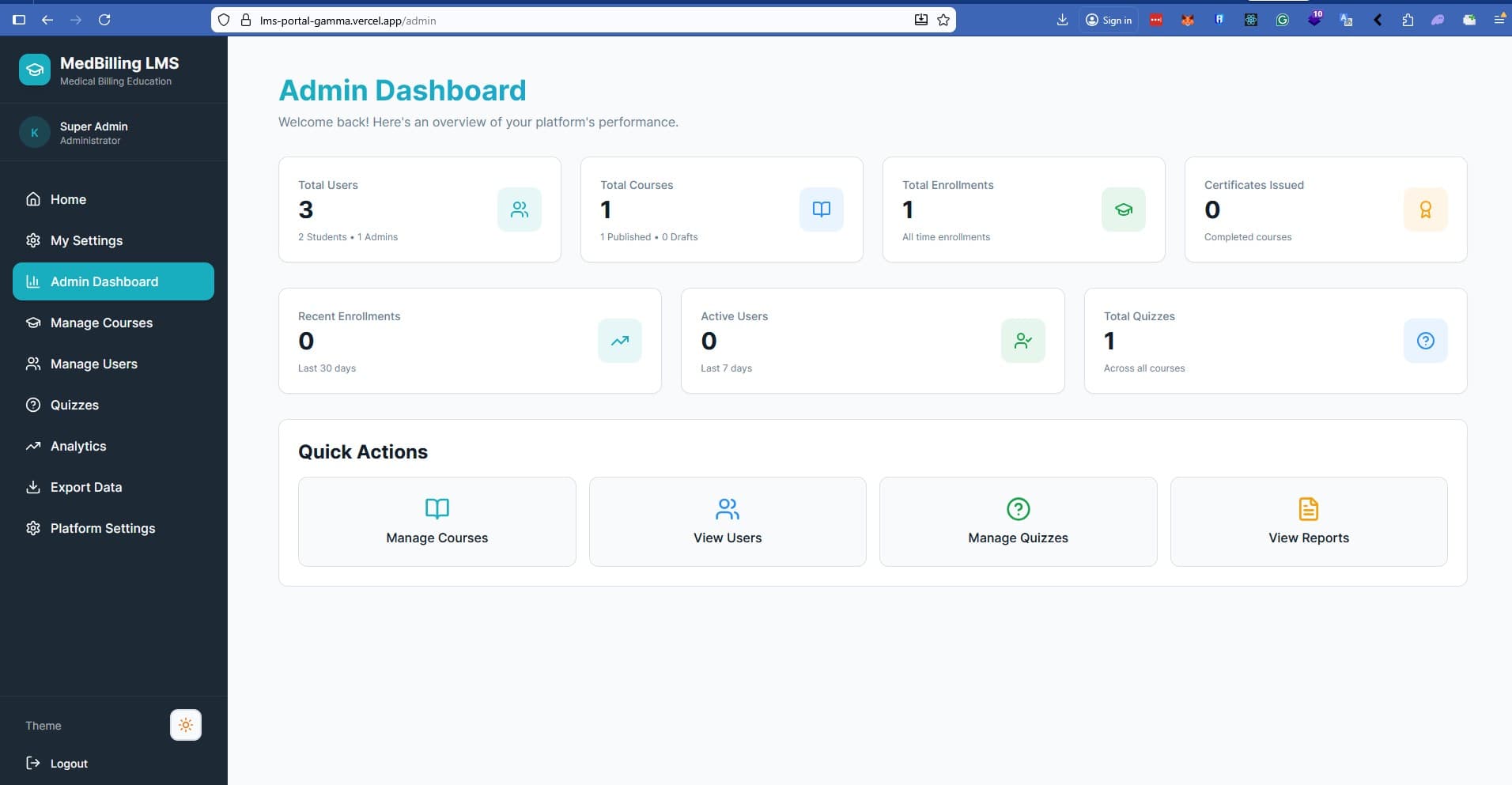Open the browser extensions puzzle menu
Screen dimensions: 1512x785
point(1408,21)
